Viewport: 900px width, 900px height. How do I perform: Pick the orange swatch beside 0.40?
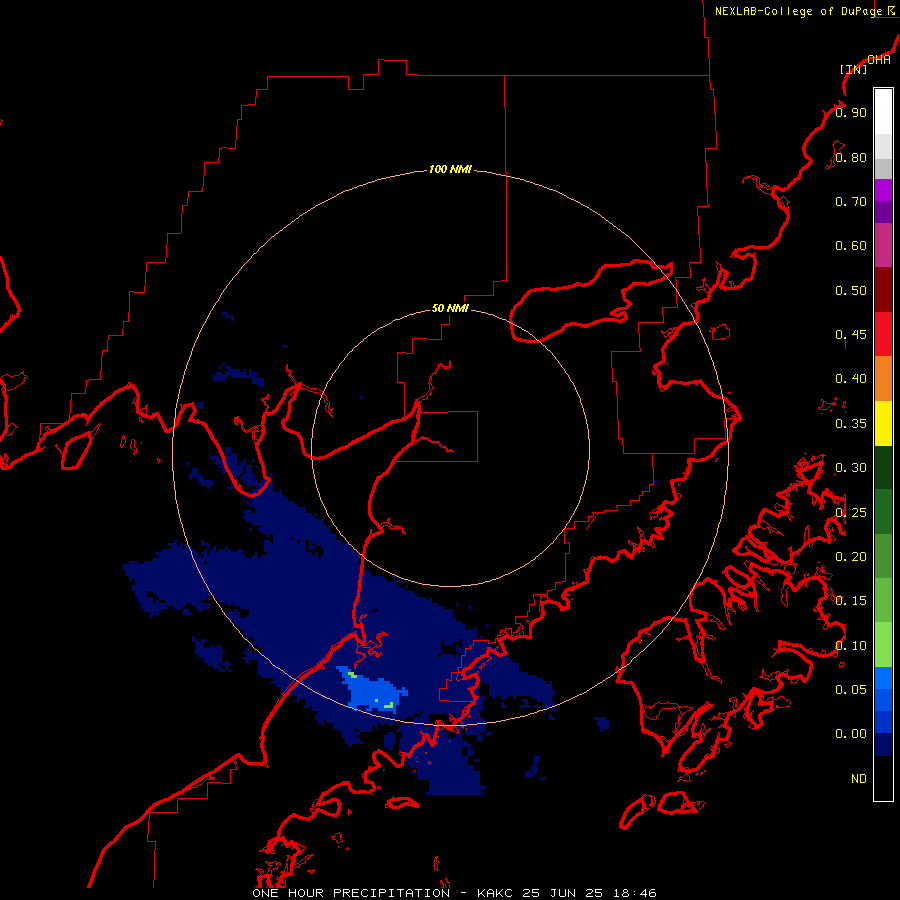[x=883, y=379]
